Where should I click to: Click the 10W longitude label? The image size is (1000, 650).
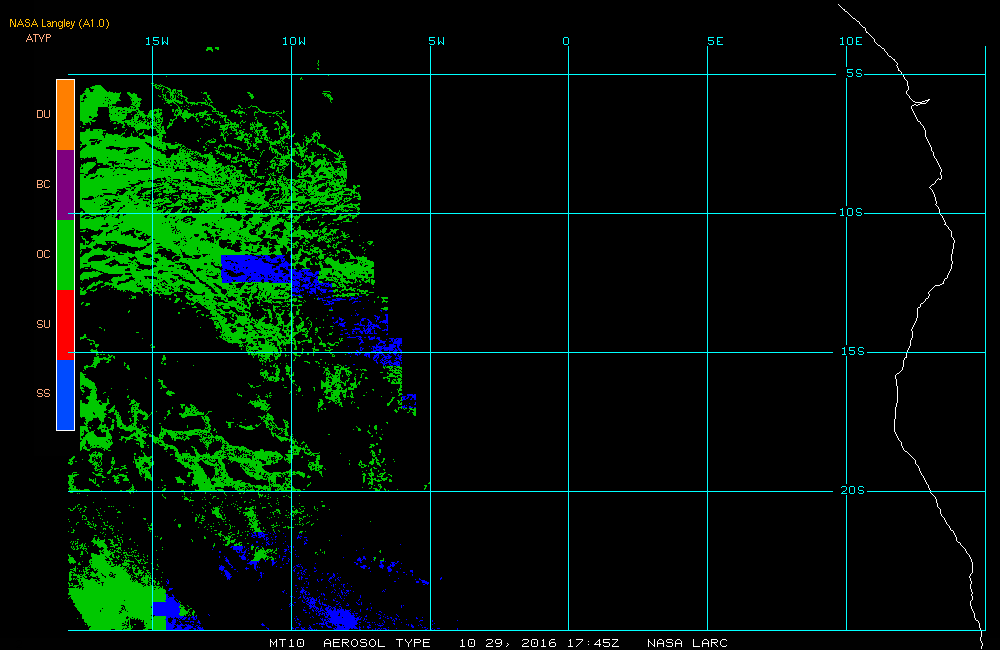click(294, 41)
